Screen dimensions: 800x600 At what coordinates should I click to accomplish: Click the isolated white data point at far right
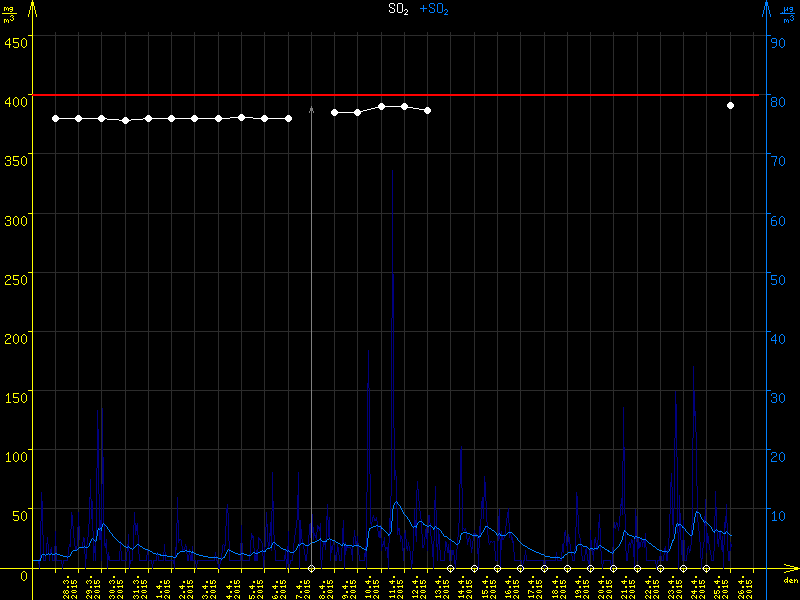pyautogui.click(x=730, y=105)
